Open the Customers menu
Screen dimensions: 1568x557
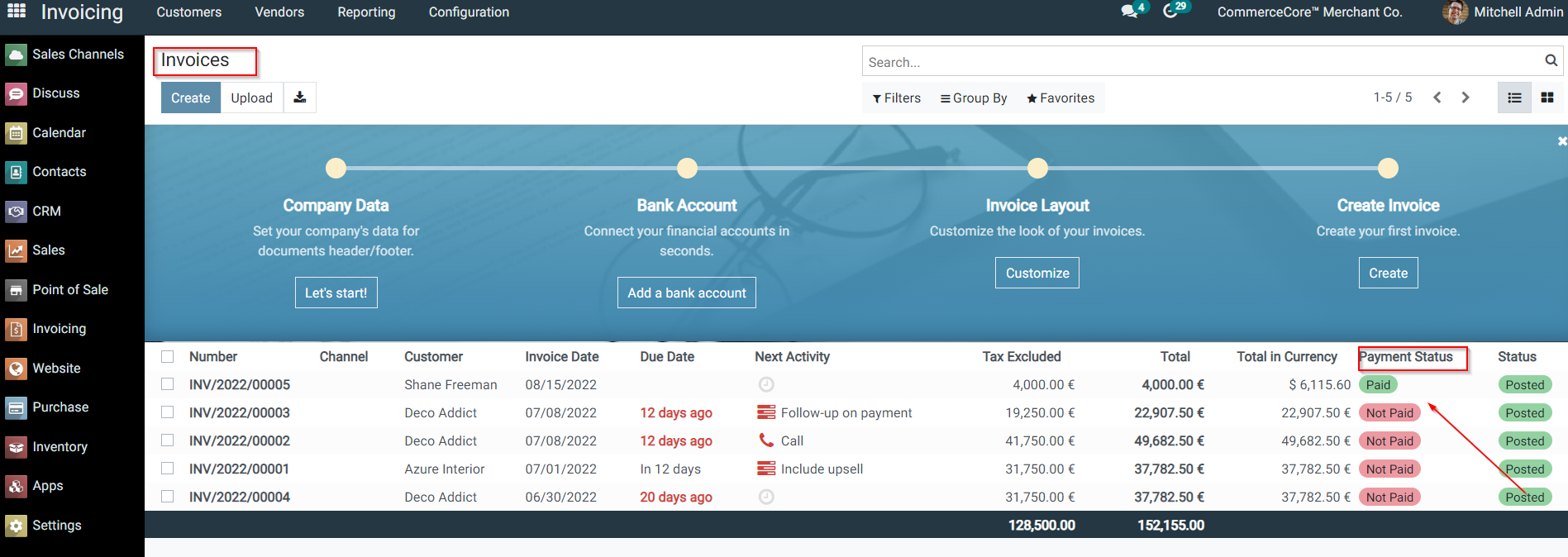point(189,12)
